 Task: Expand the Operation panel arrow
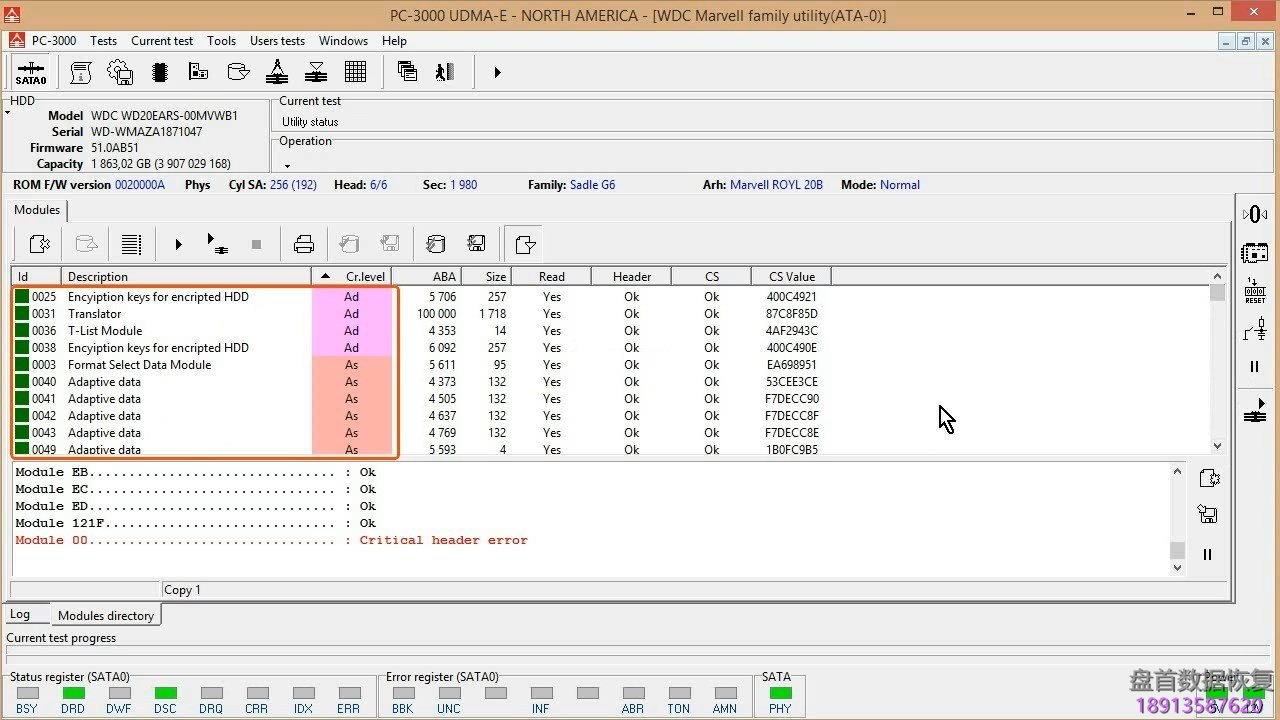pos(287,166)
